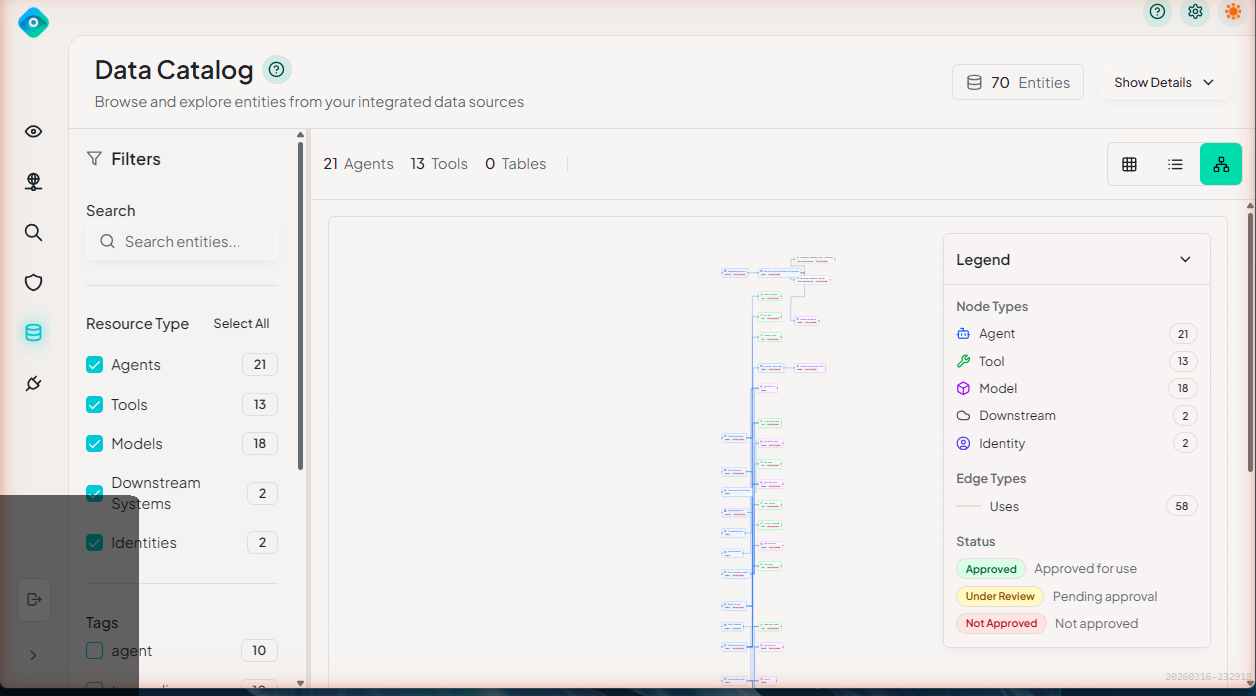
Task: Click the eye icon in left sidebar
Action: [33, 132]
